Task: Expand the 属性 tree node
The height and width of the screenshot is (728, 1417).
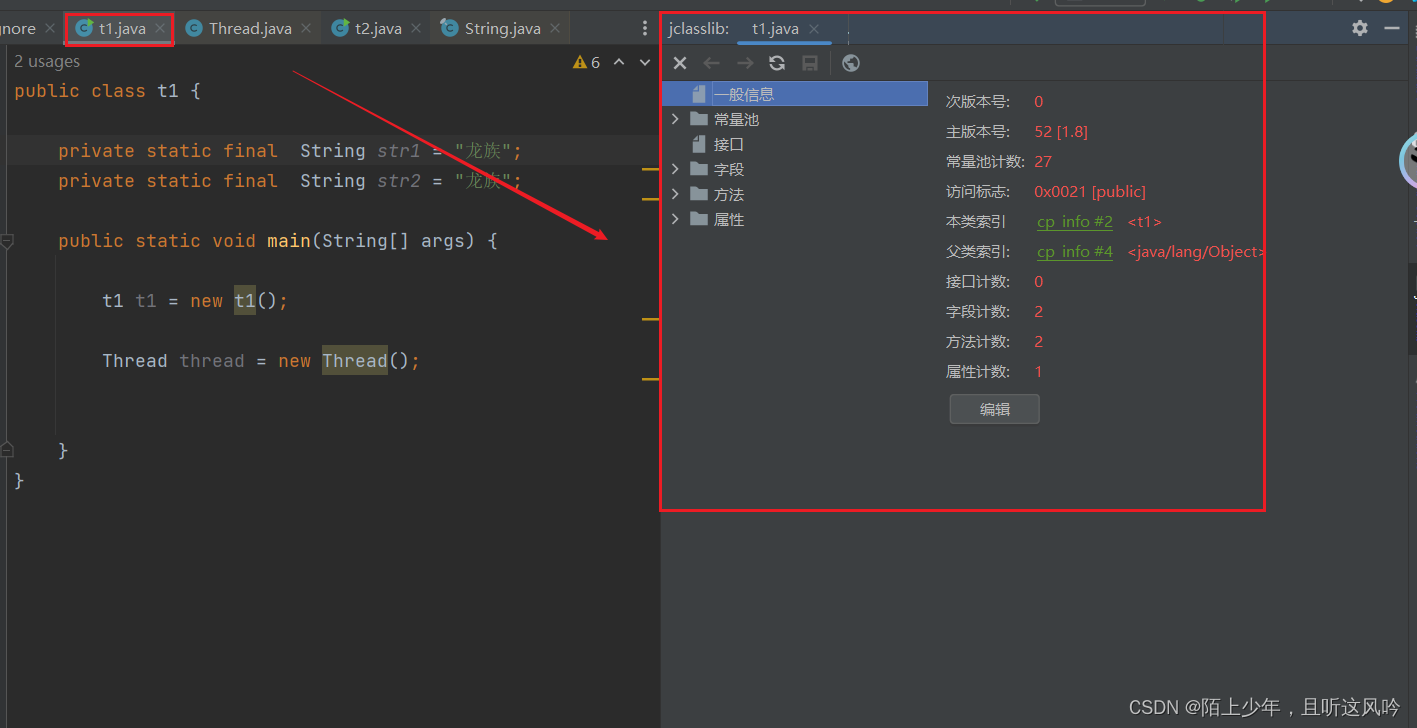Action: 675,219
